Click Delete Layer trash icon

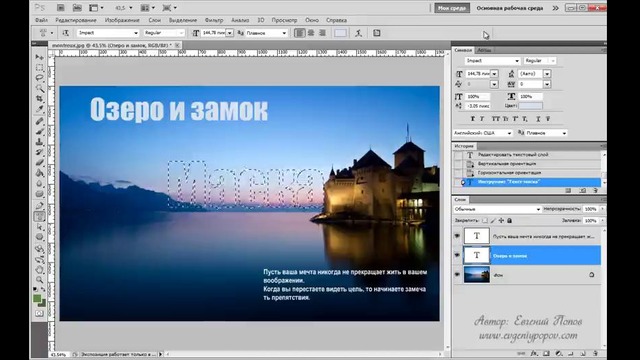pyautogui.click(x=596, y=353)
